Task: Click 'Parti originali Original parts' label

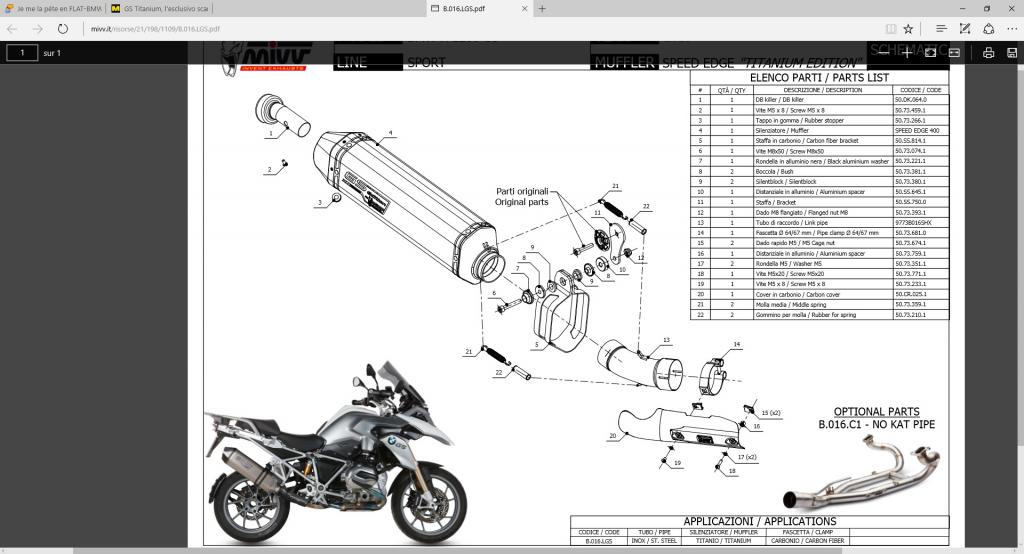Action: pyautogui.click(x=522, y=197)
